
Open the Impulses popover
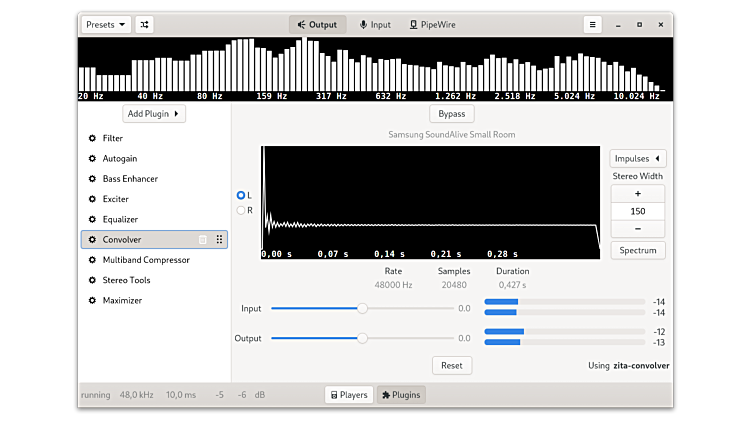point(637,158)
